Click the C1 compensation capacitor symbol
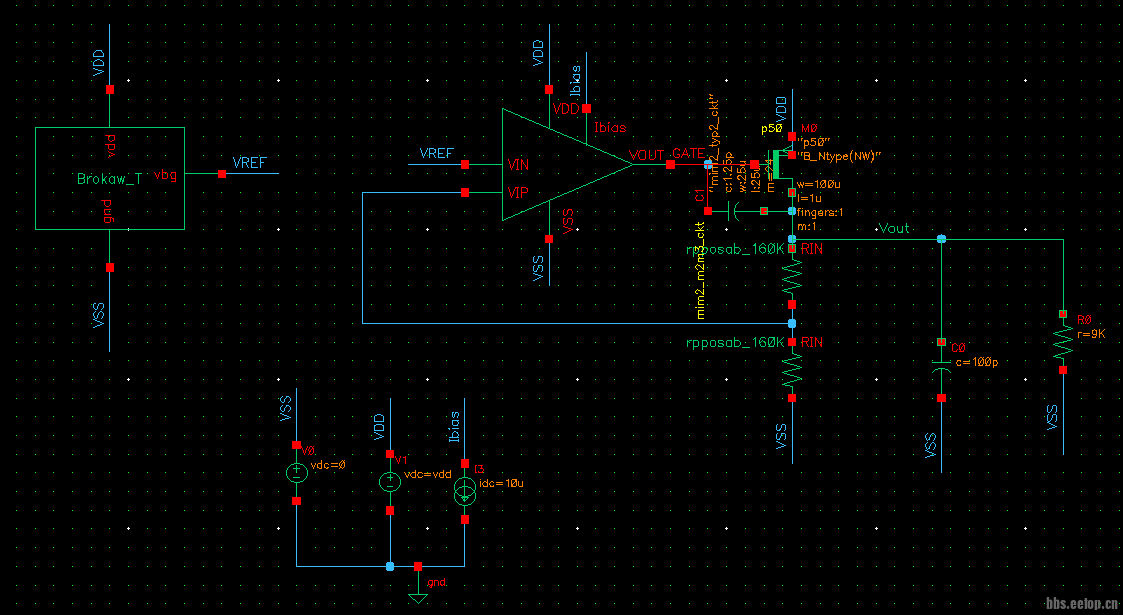 click(x=735, y=211)
